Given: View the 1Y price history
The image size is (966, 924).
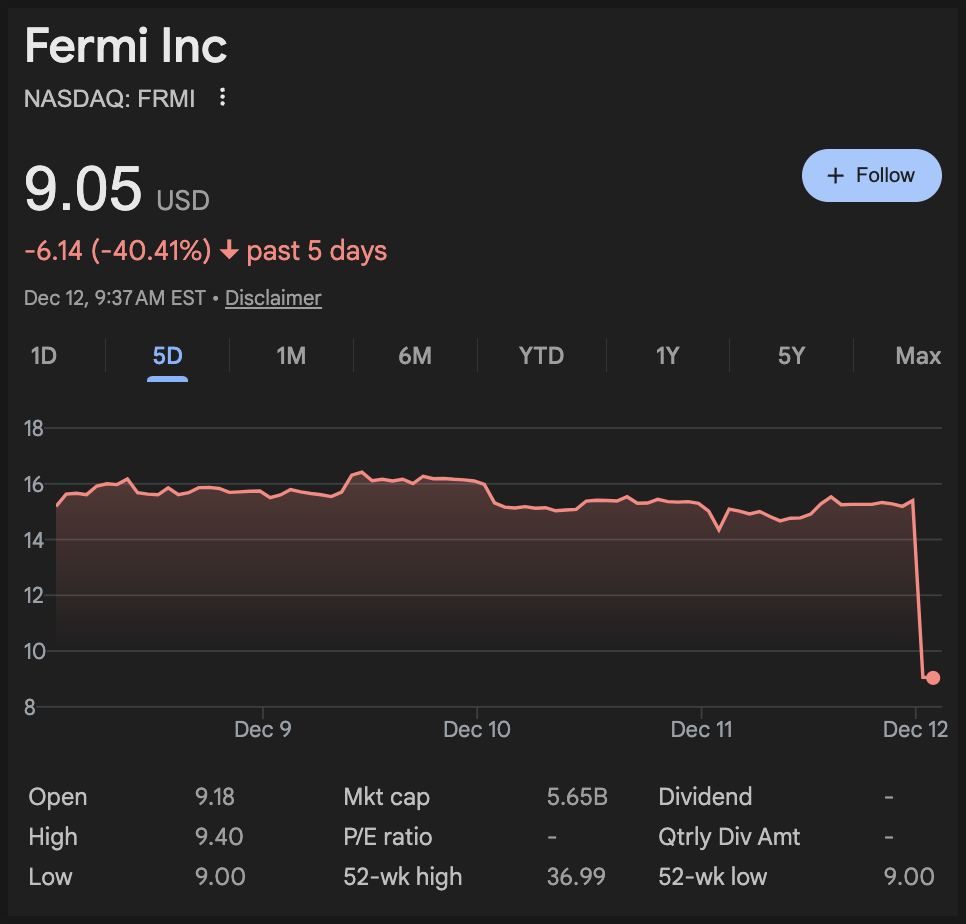Looking at the screenshot, I should (667, 356).
